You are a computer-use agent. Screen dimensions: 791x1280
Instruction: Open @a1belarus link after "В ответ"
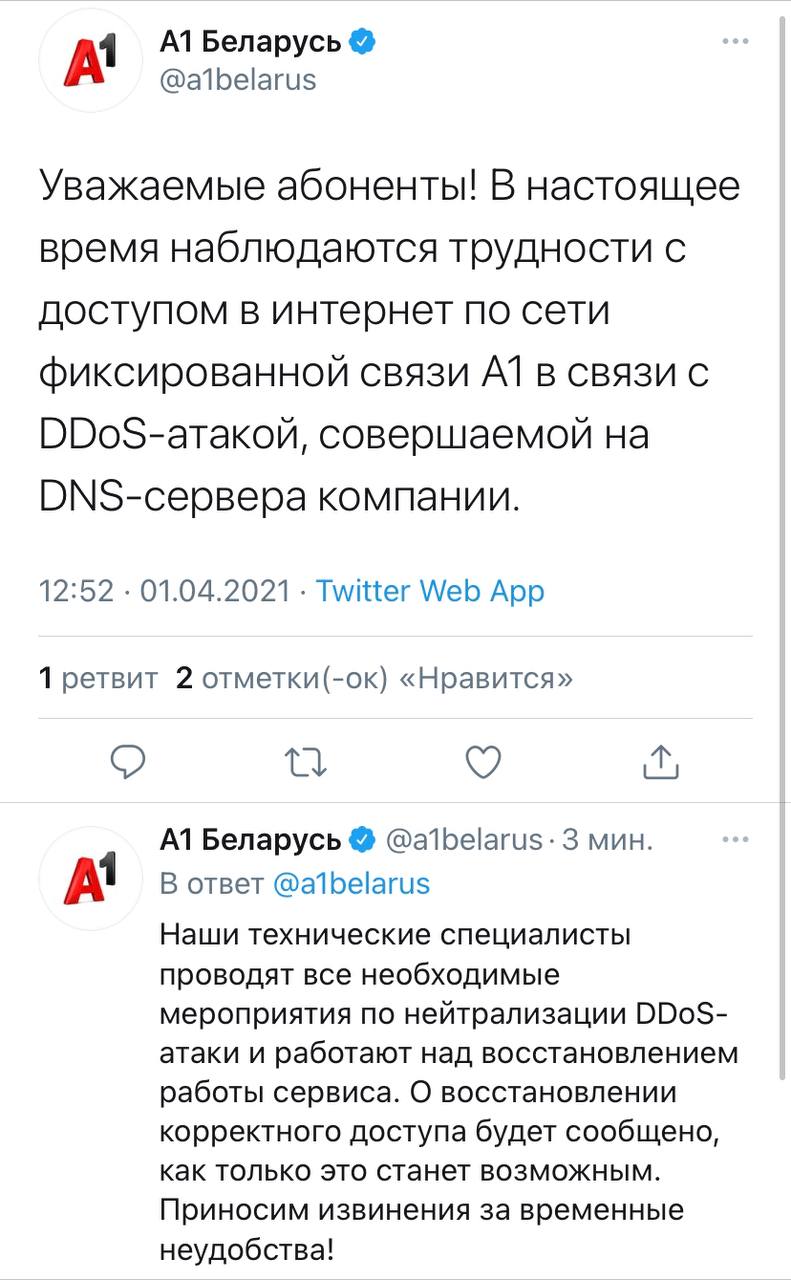[351, 884]
